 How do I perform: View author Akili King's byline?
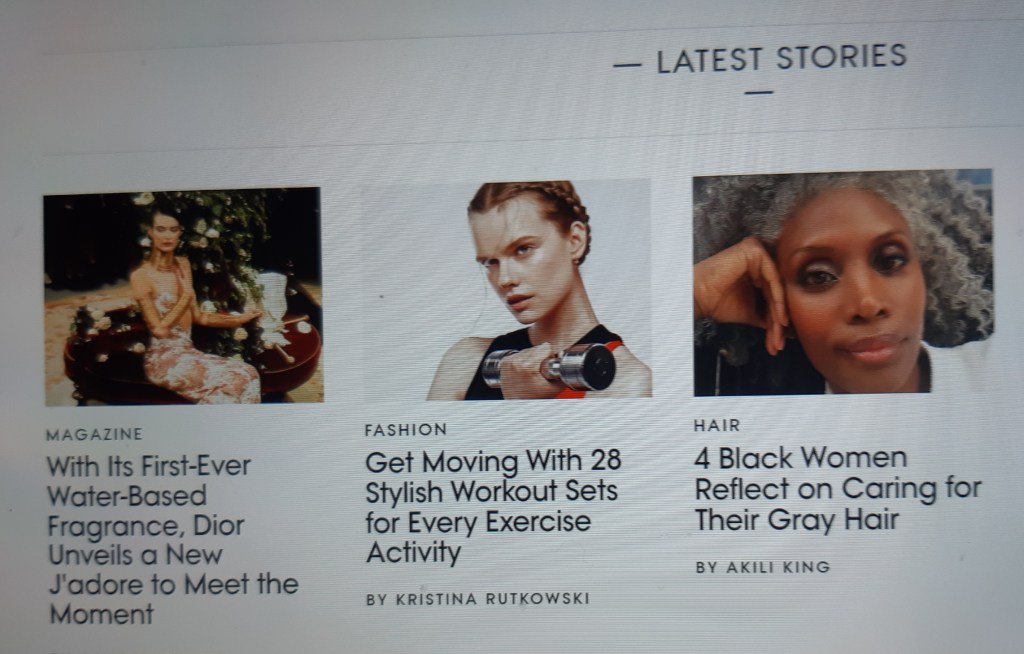pyautogui.click(x=763, y=567)
